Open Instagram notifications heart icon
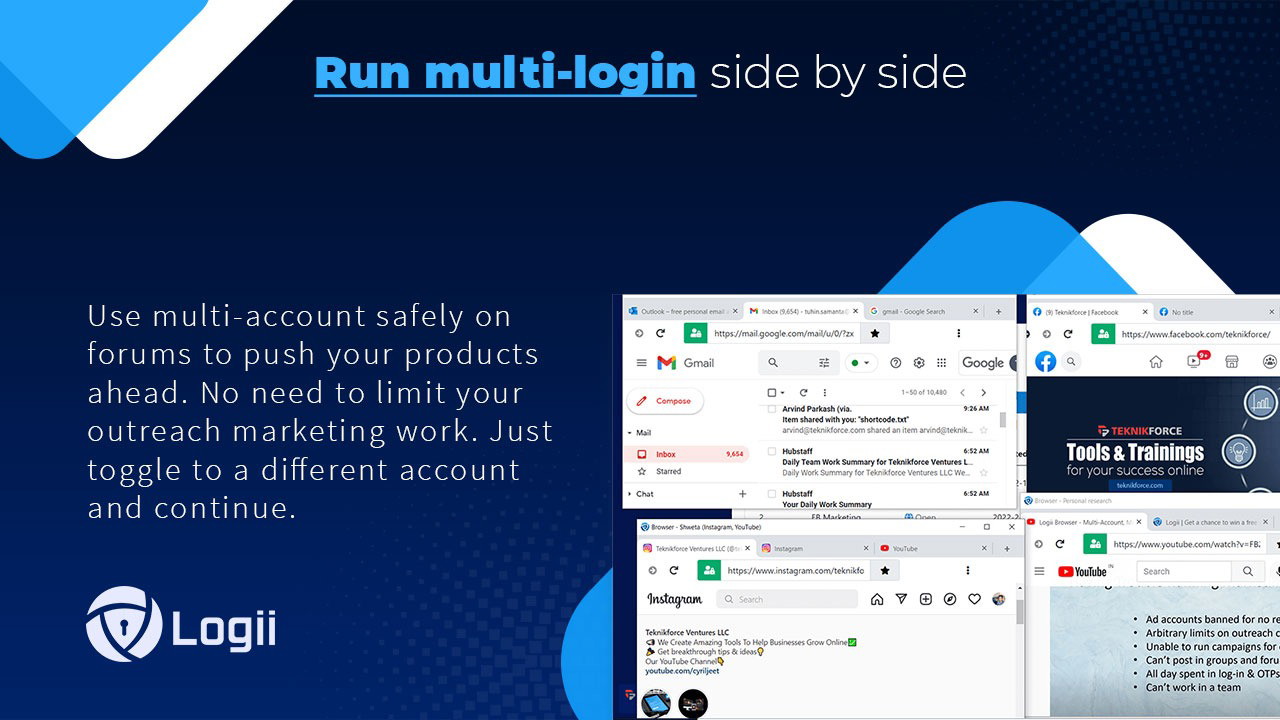Image resolution: width=1280 pixels, height=720 pixels. 974,599
